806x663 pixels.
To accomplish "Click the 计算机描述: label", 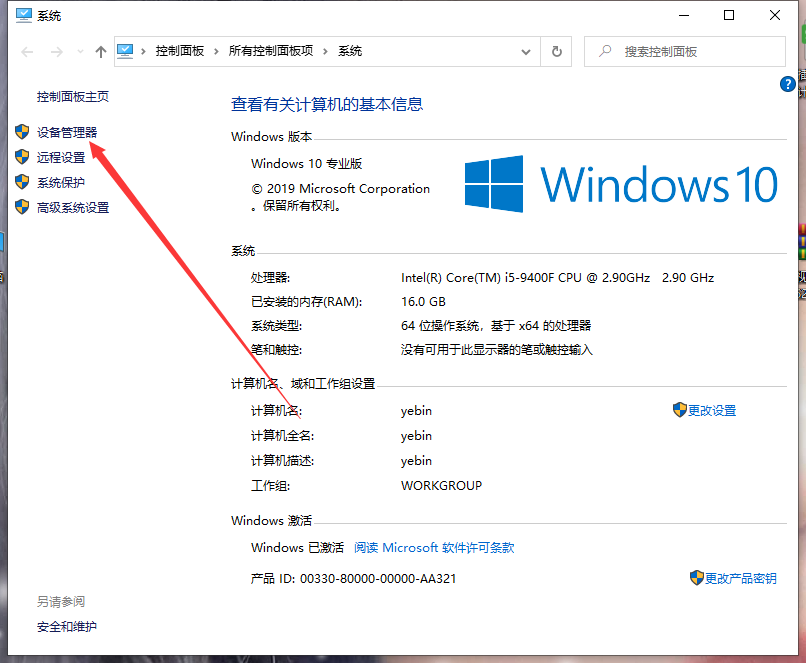I will [282, 461].
